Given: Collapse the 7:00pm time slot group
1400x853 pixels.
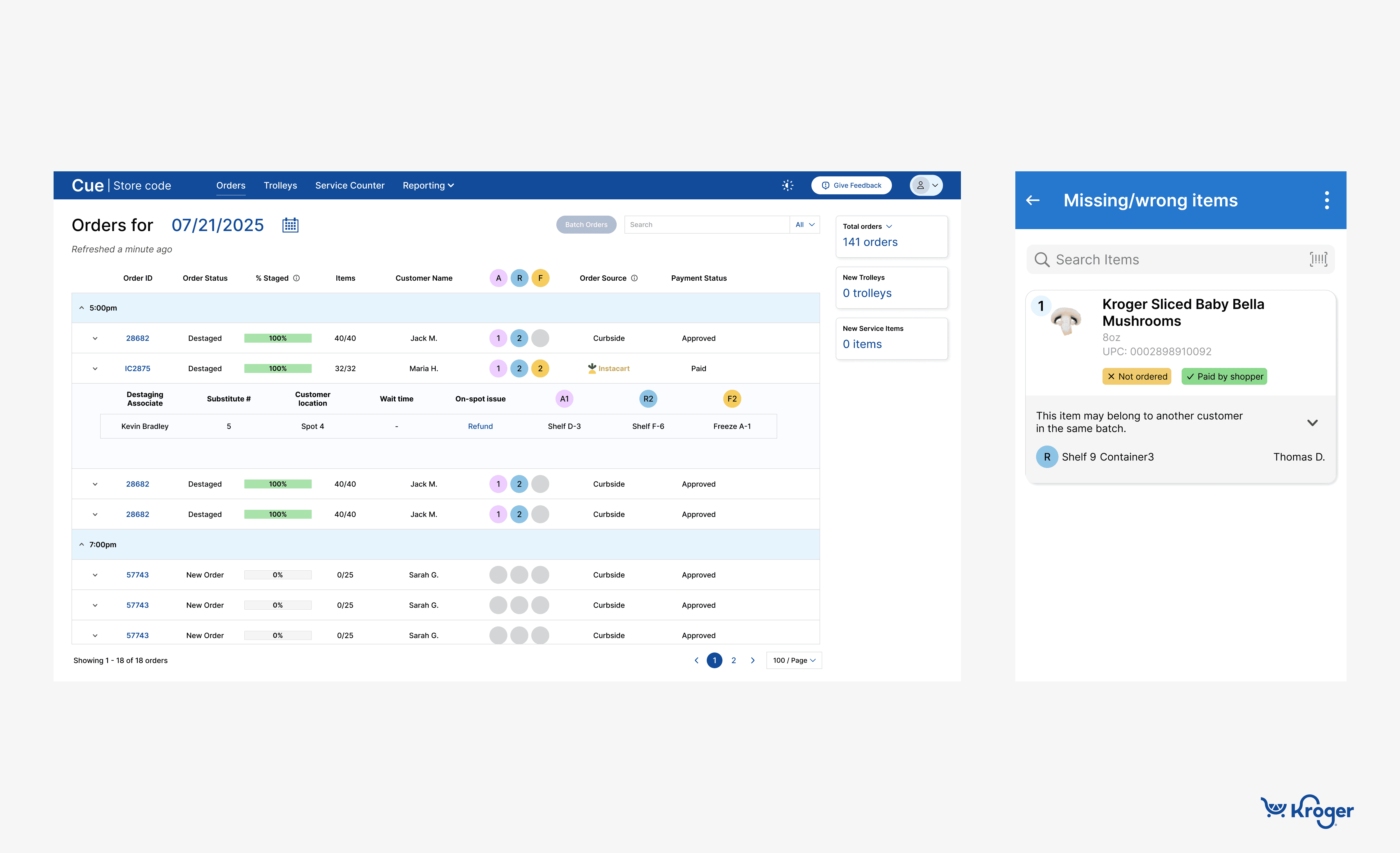Looking at the screenshot, I should coord(82,545).
